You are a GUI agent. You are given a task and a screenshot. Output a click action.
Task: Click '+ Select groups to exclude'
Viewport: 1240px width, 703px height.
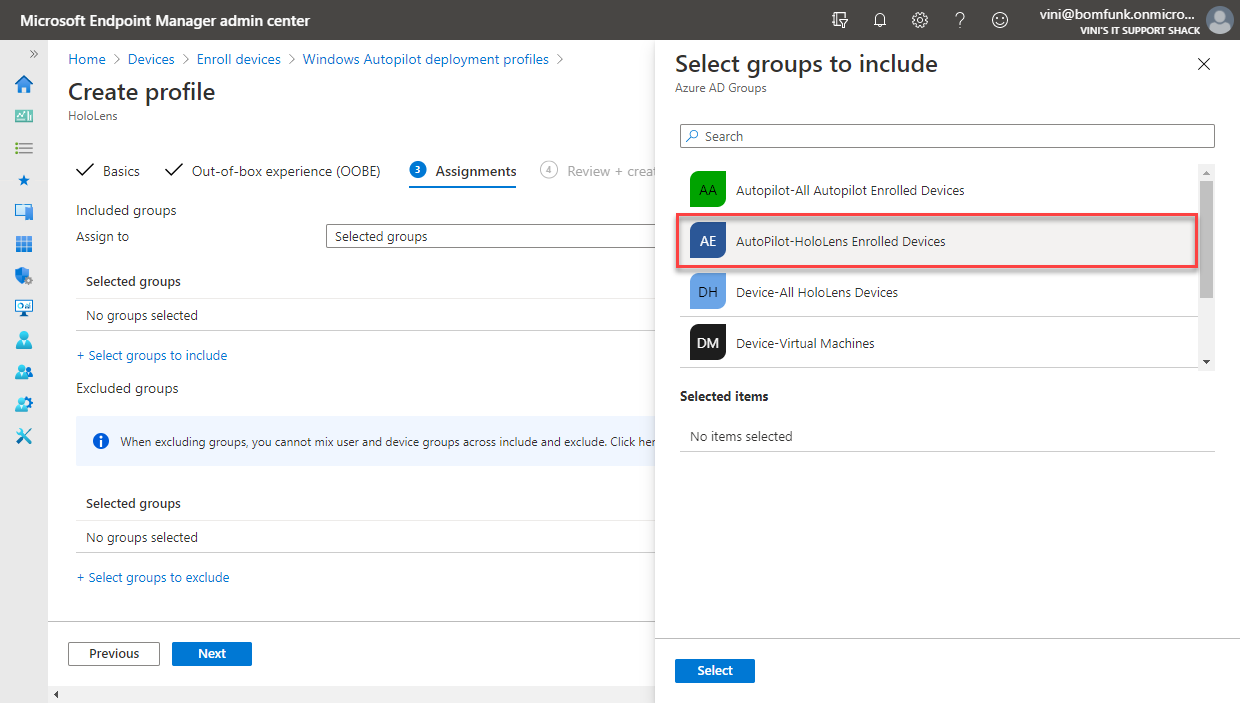point(153,577)
